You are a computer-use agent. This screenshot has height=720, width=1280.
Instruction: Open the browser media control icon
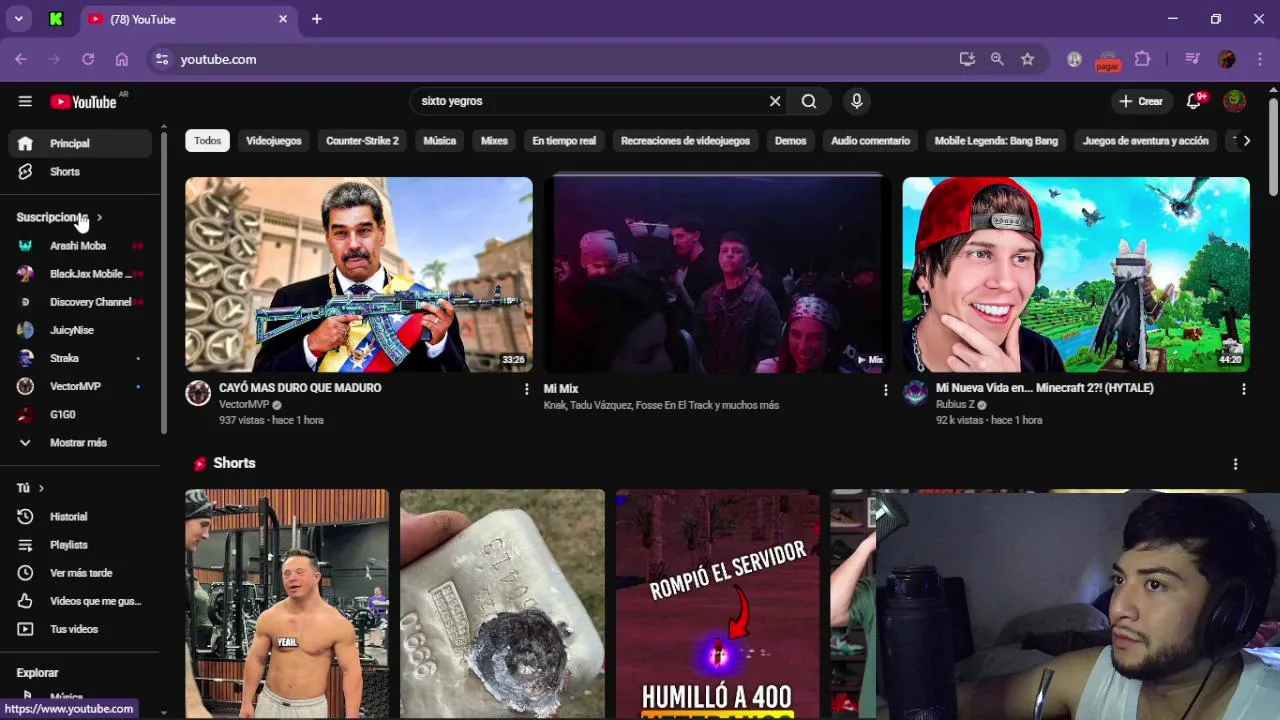pyautogui.click(x=1192, y=59)
